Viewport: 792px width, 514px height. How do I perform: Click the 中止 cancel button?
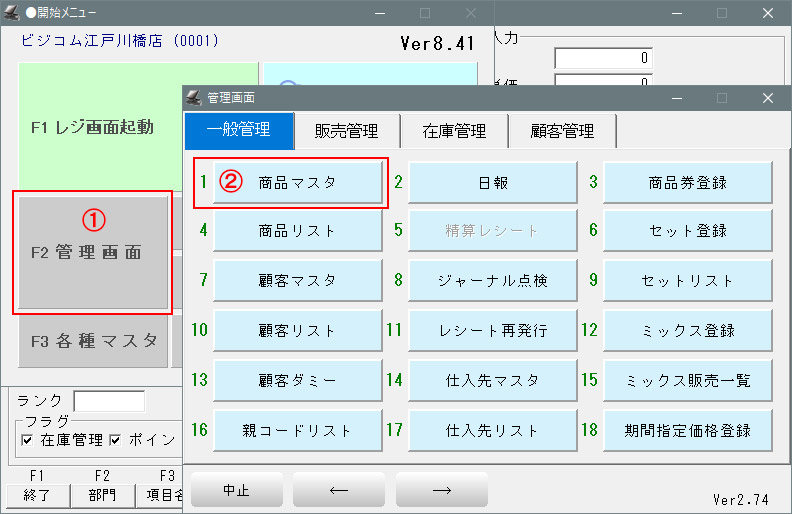pyautogui.click(x=236, y=490)
